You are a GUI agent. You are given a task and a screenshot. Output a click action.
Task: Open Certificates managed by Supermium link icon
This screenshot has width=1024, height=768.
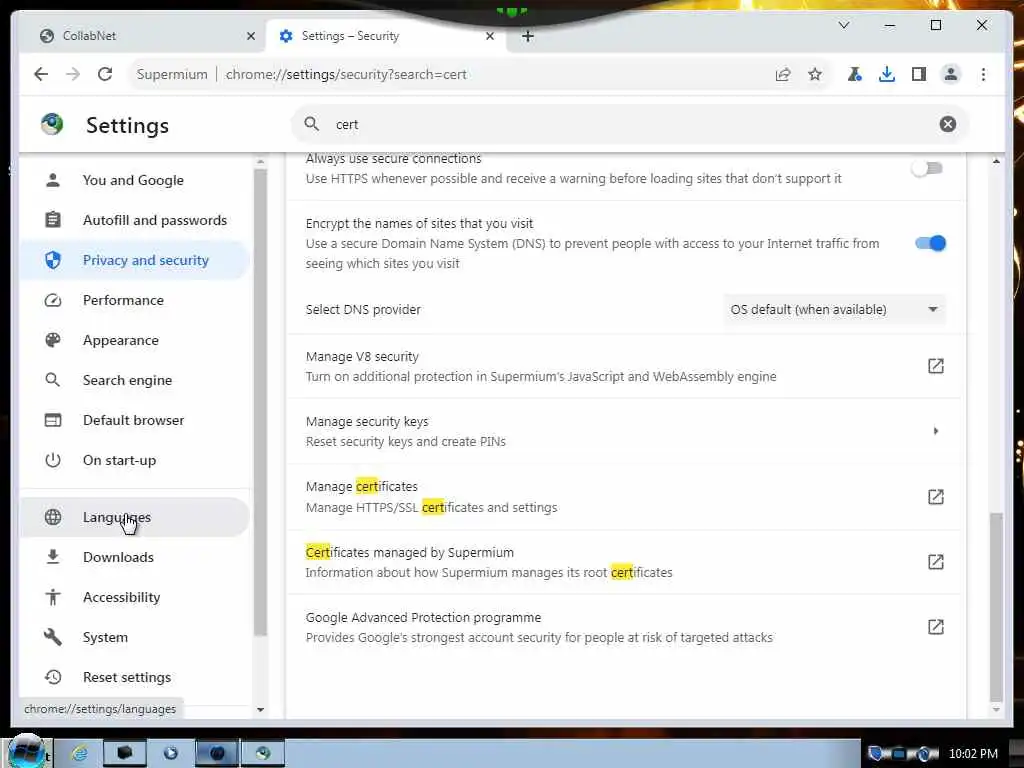pyautogui.click(x=935, y=562)
